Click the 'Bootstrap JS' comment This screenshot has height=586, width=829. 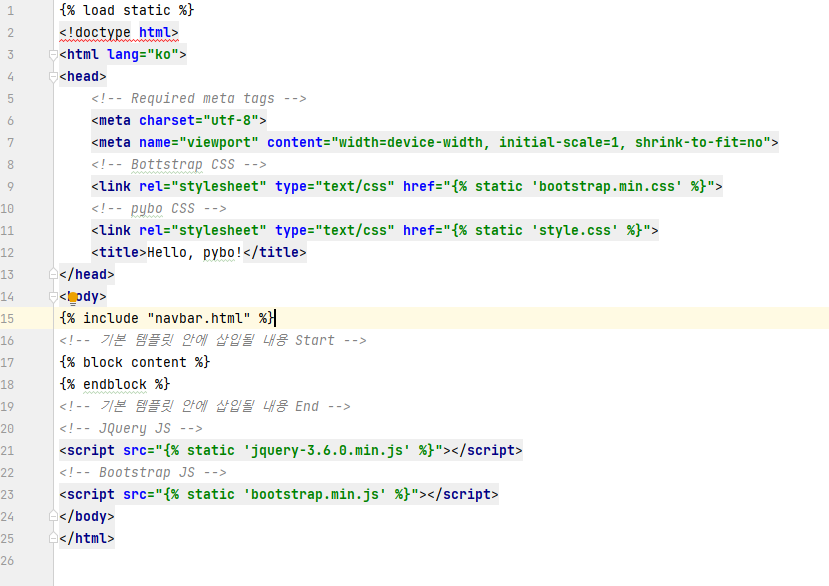(143, 473)
